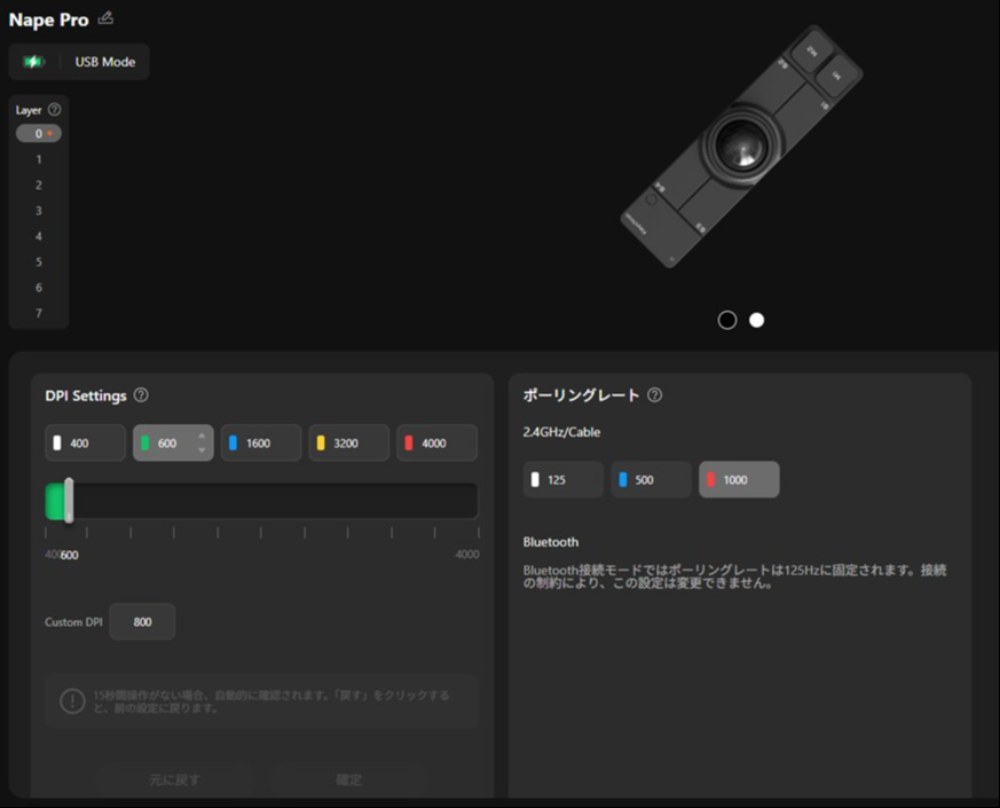
Task: Open the Layer help question mark
Action: [x=55, y=110]
